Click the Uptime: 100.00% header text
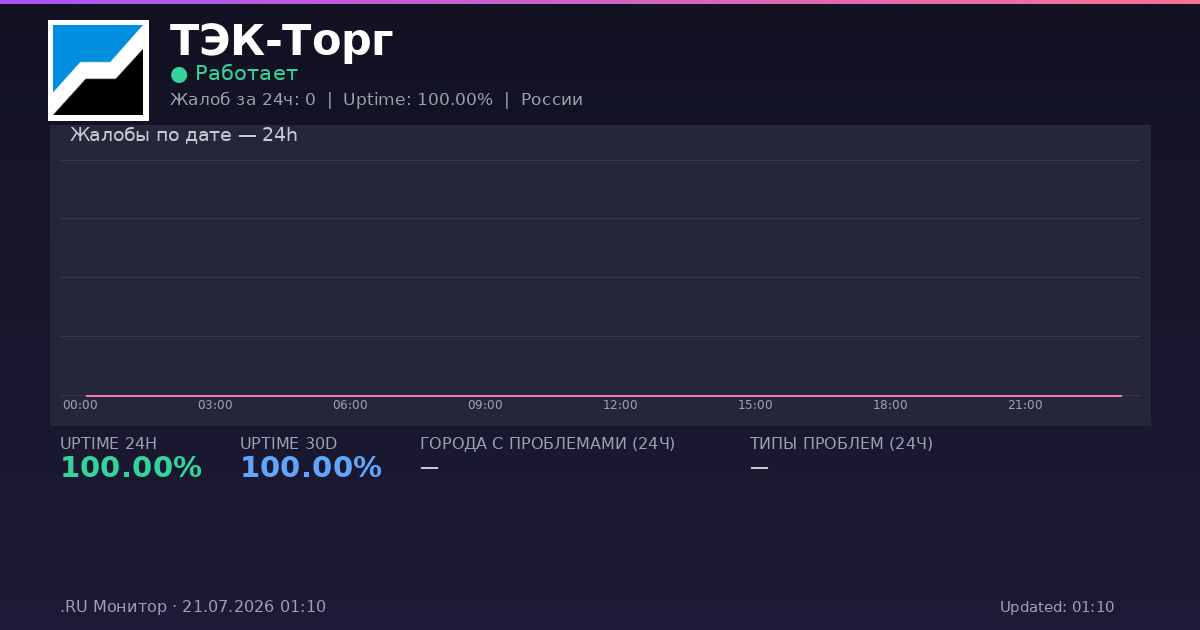The image size is (1200, 630). click(x=418, y=100)
